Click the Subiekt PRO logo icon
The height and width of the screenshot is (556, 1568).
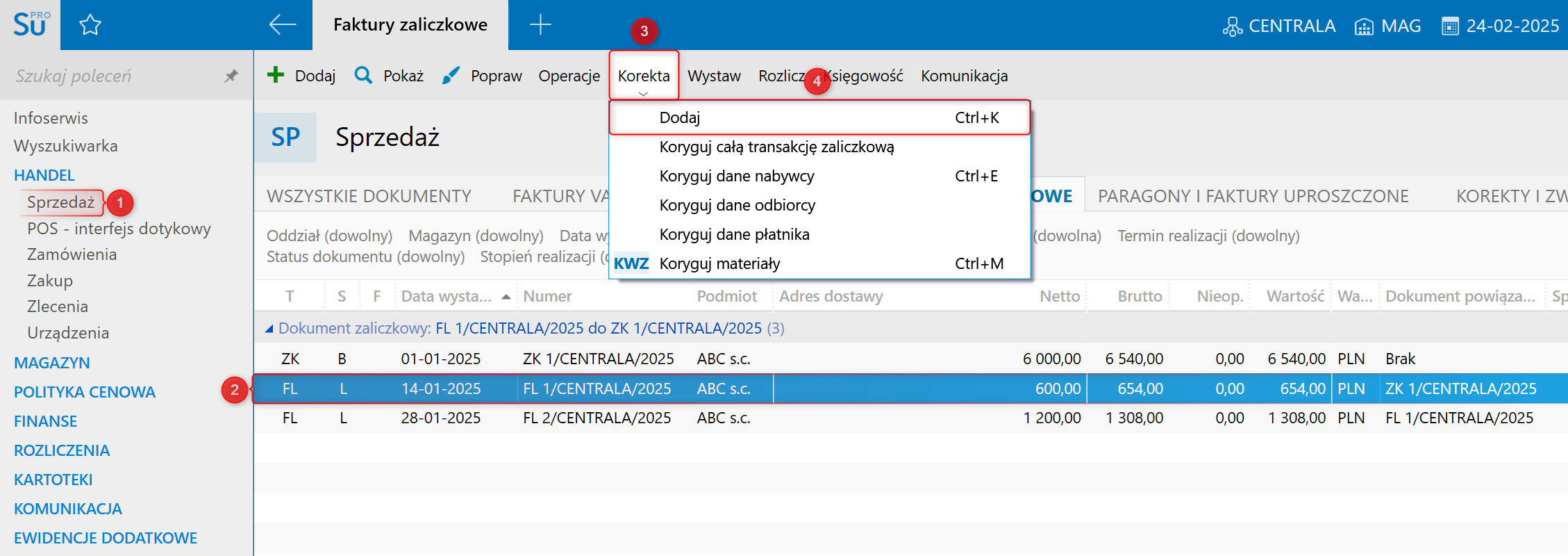tap(31, 24)
